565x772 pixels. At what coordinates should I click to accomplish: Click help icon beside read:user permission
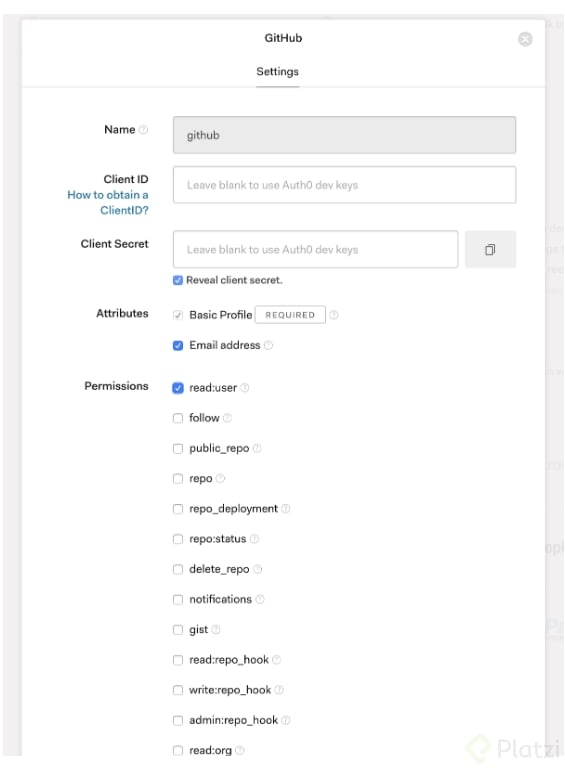pyautogui.click(x=245, y=388)
